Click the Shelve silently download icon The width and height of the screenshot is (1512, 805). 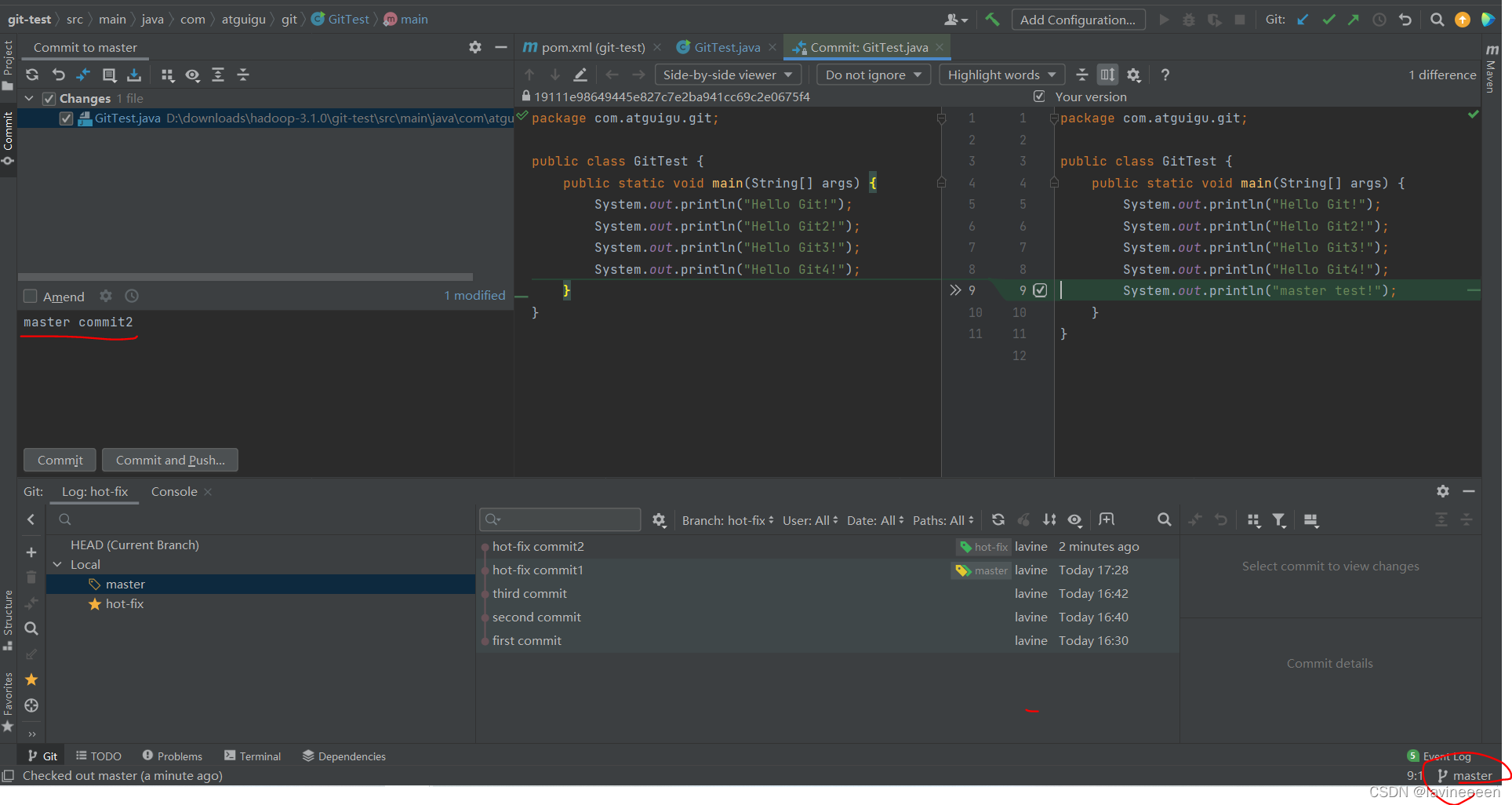click(134, 75)
